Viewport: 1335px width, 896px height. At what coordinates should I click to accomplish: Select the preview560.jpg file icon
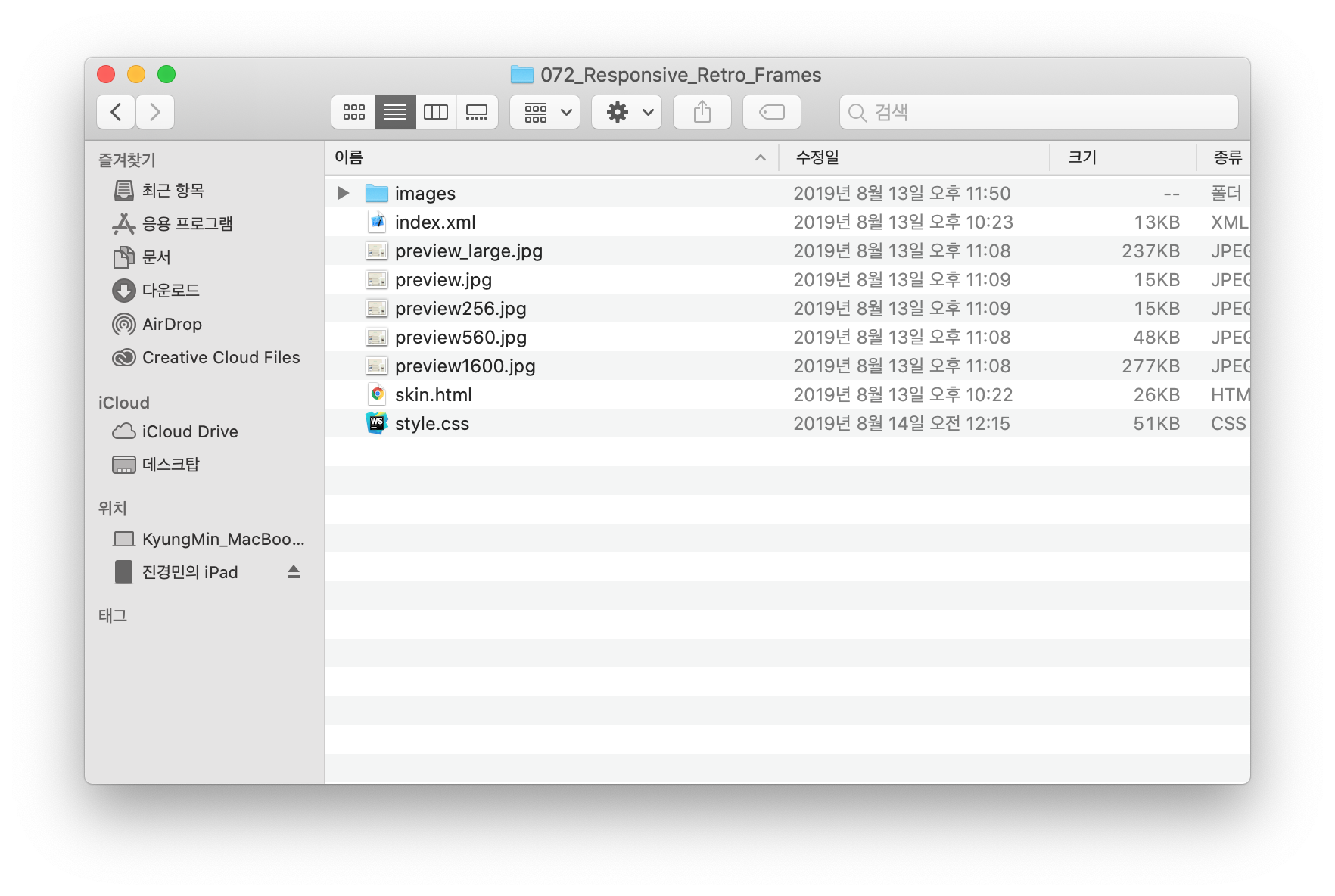[377, 337]
